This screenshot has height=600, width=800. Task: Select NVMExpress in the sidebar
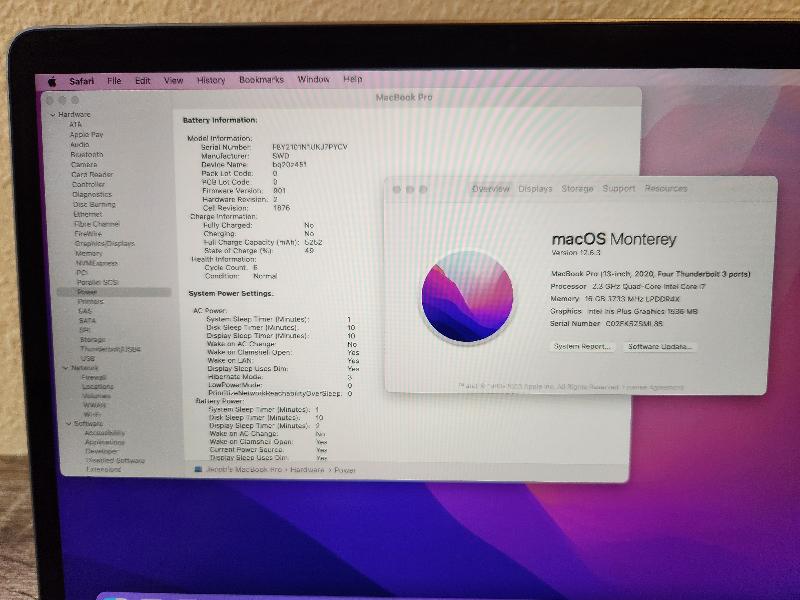click(x=96, y=263)
